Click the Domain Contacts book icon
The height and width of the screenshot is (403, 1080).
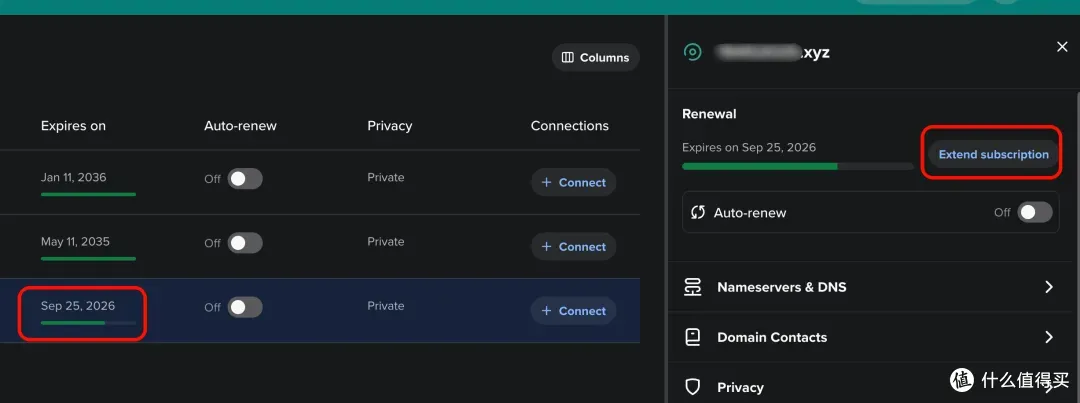tap(692, 337)
